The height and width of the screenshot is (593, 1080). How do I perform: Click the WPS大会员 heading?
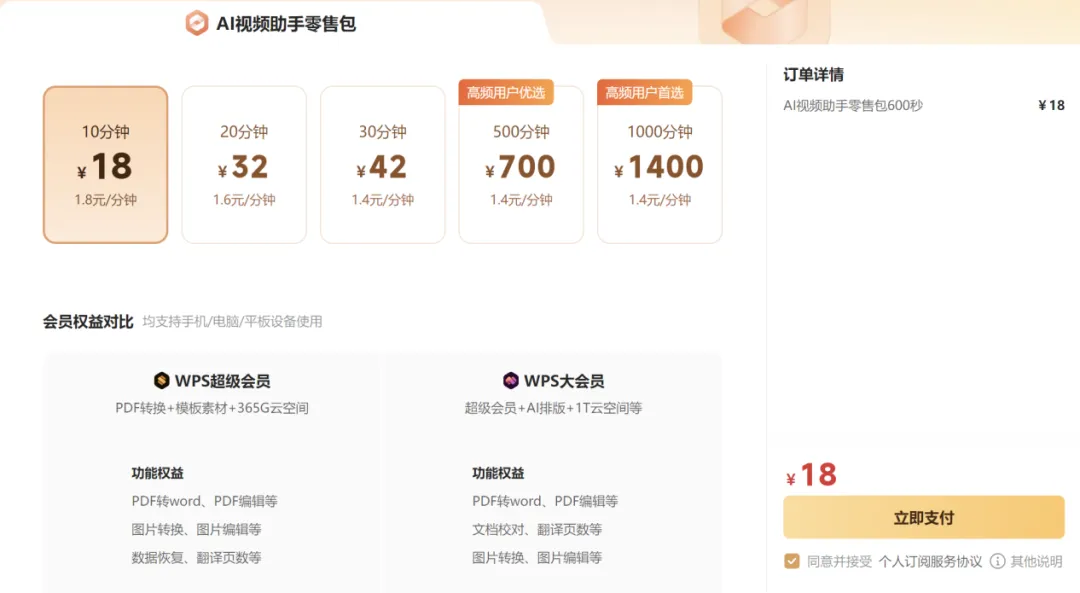[x=563, y=381]
